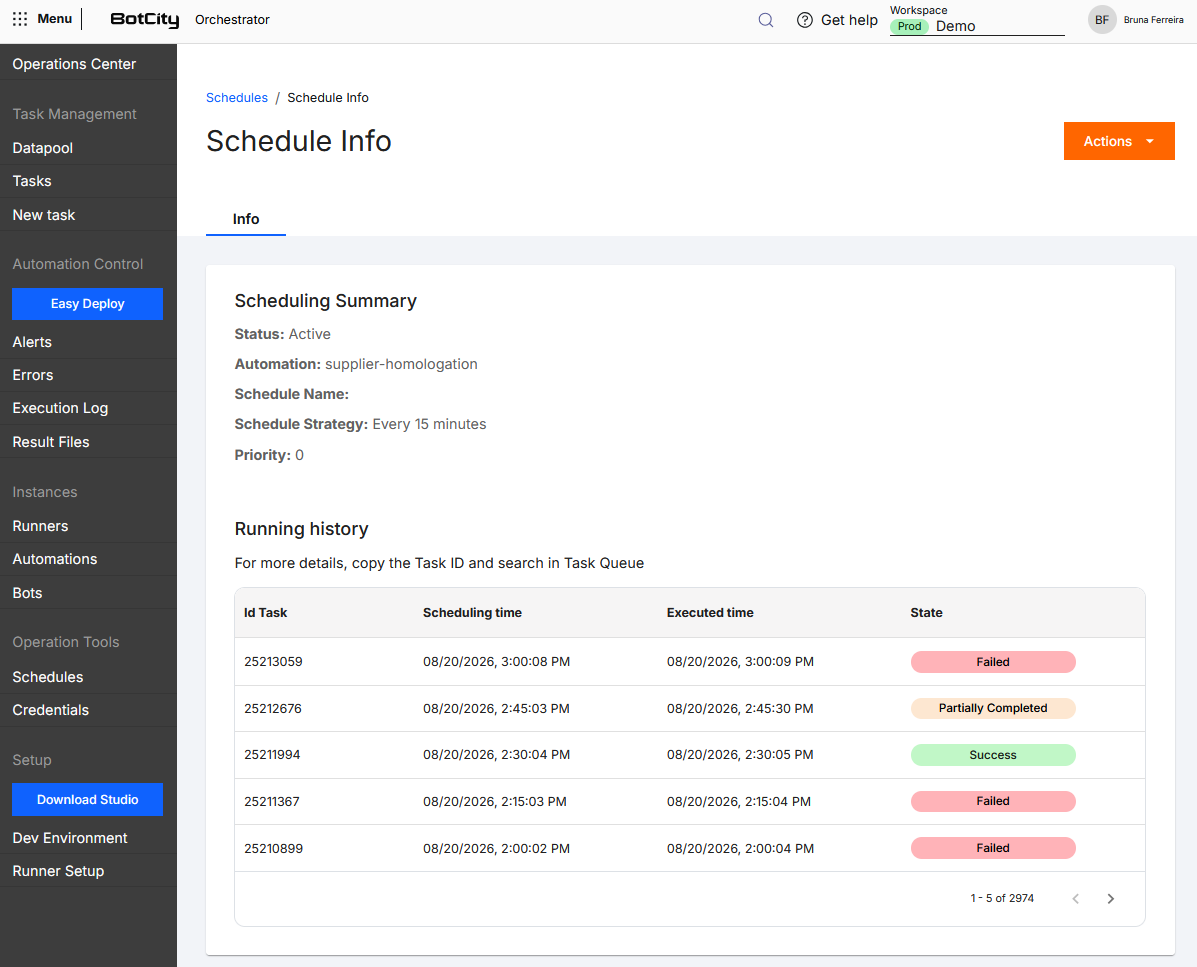This screenshot has width=1197, height=967.
Task: Open Operations Center in sidebar
Action: (x=74, y=64)
